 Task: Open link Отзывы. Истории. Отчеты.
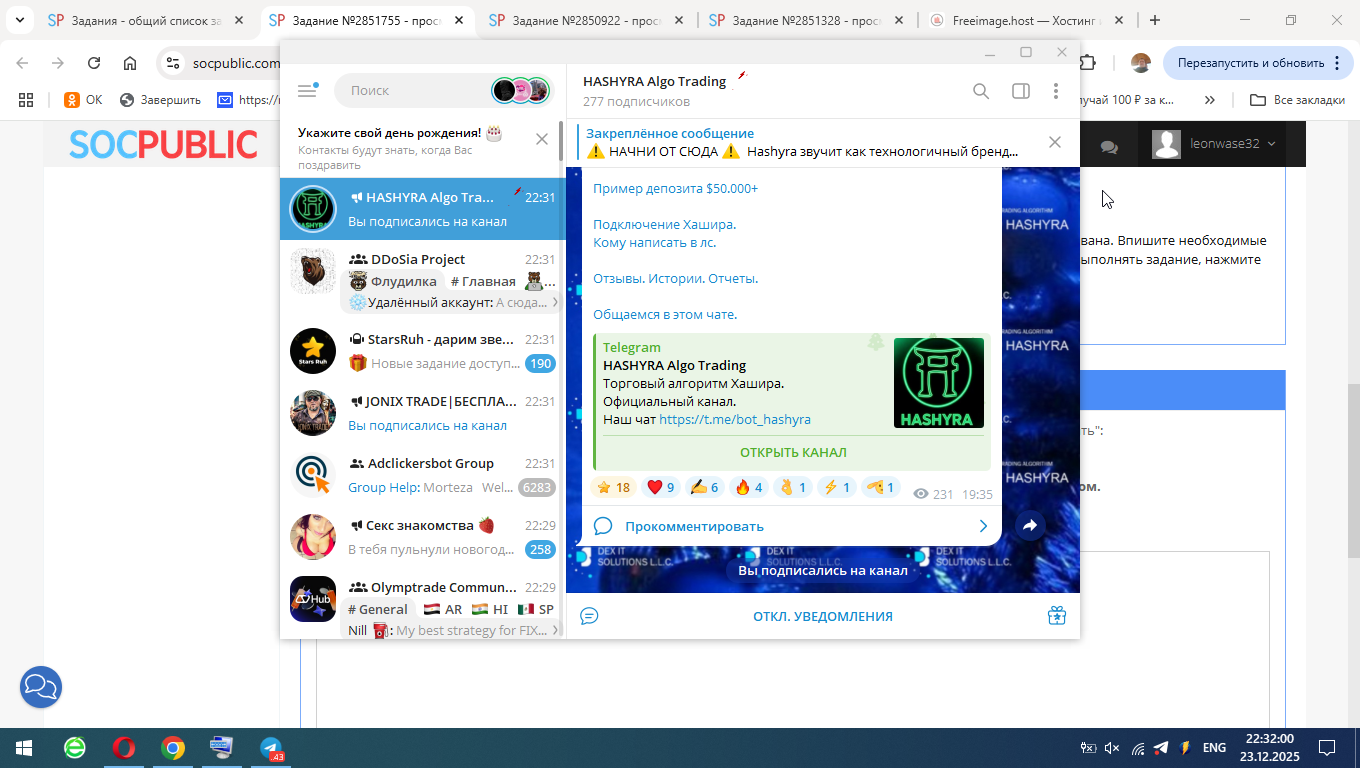coord(676,278)
